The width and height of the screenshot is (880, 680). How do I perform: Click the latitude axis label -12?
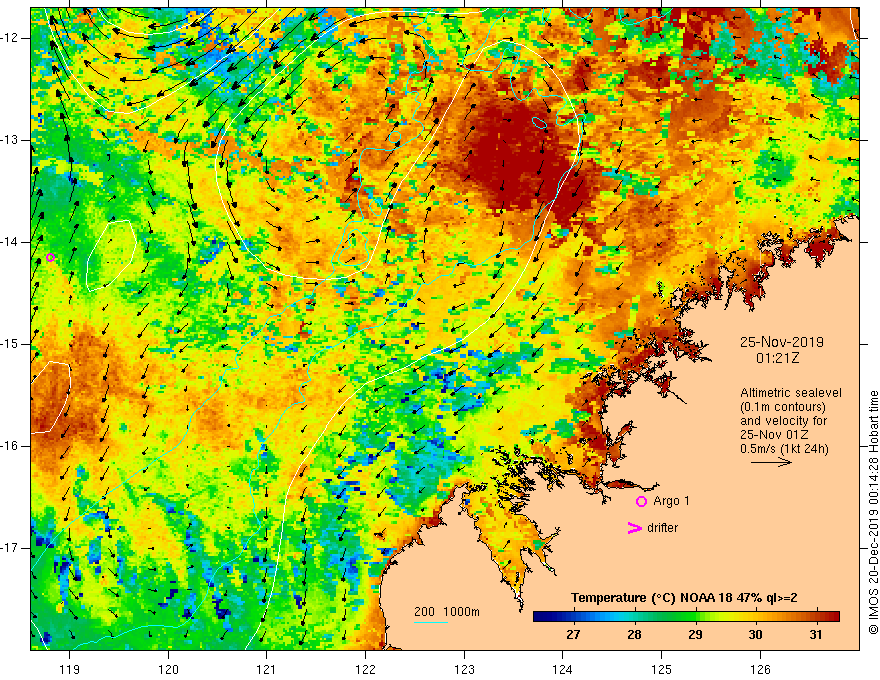point(11,38)
